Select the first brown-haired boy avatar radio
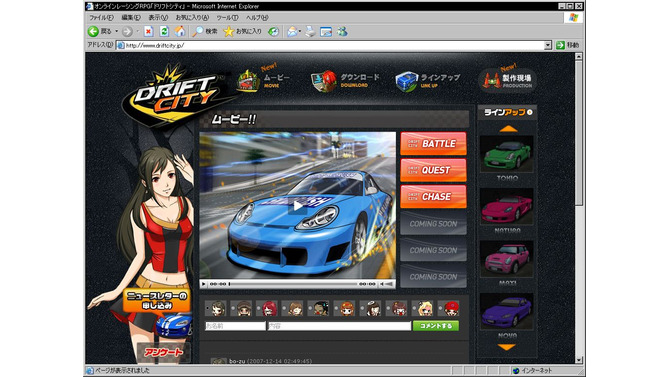Viewport: 670px width, 377px height. [x=207, y=308]
